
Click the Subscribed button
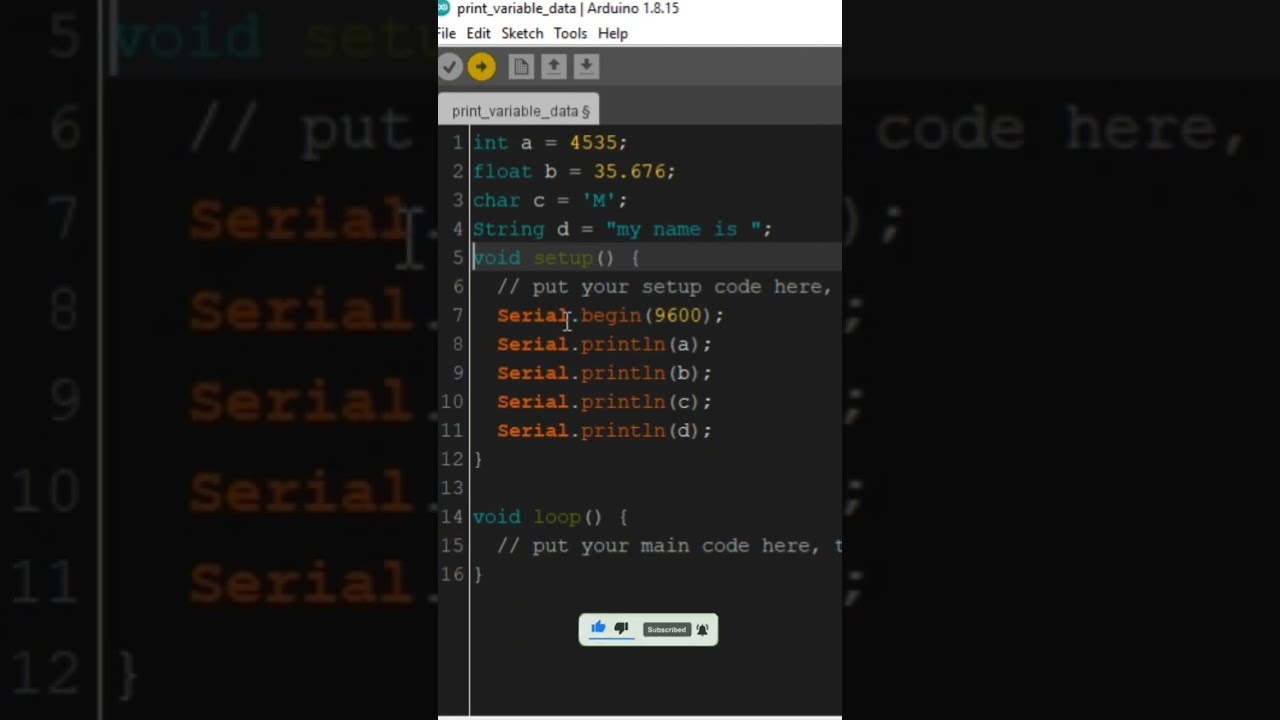(666, 629)
